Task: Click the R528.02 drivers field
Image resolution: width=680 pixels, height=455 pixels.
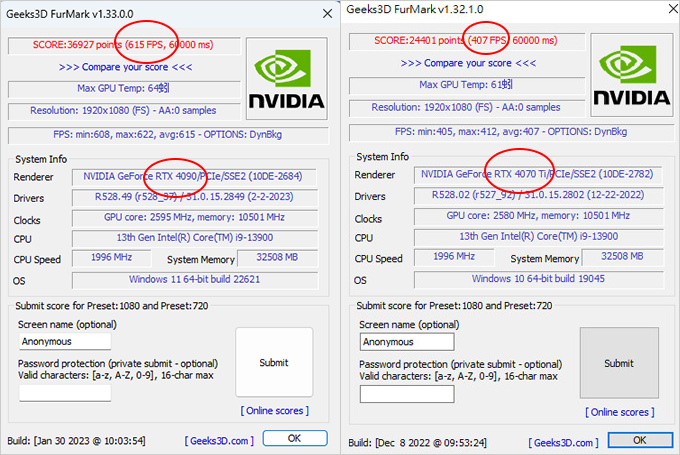Action: [539, 196]
